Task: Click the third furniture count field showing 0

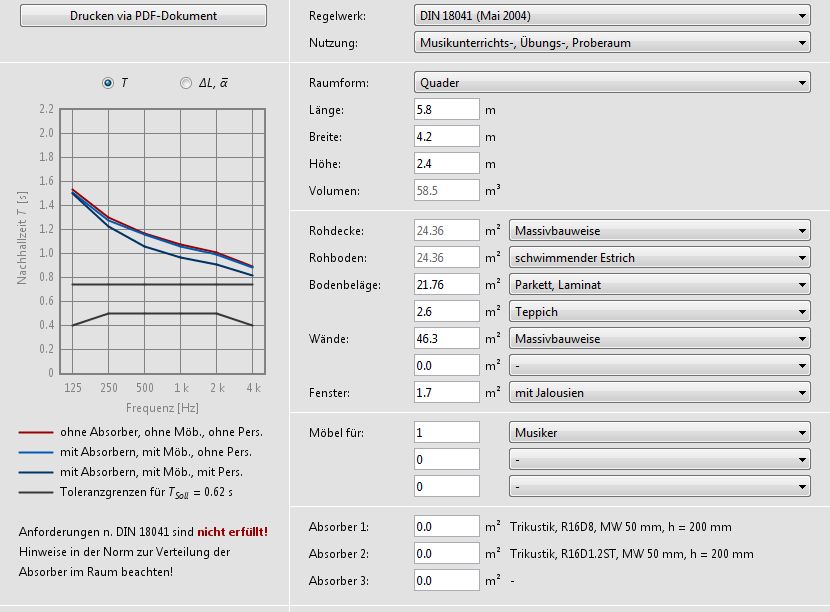Action: [x=447, y=487]
